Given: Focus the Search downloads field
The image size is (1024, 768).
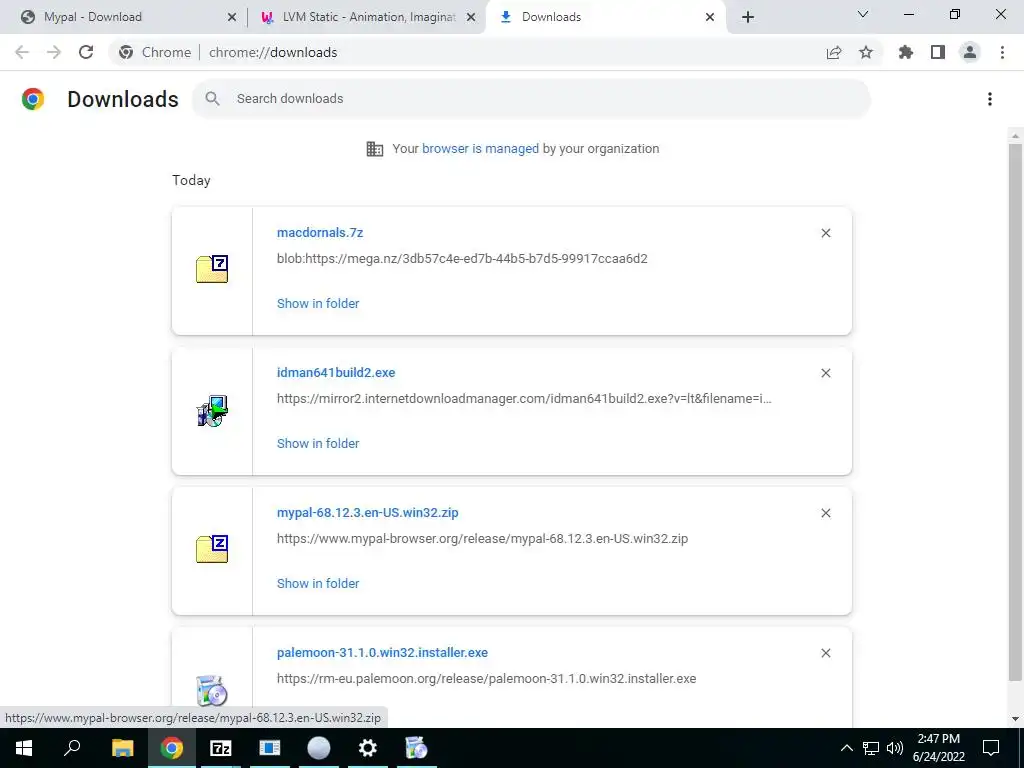Looking at the screenshot, I should coord(531,99).
